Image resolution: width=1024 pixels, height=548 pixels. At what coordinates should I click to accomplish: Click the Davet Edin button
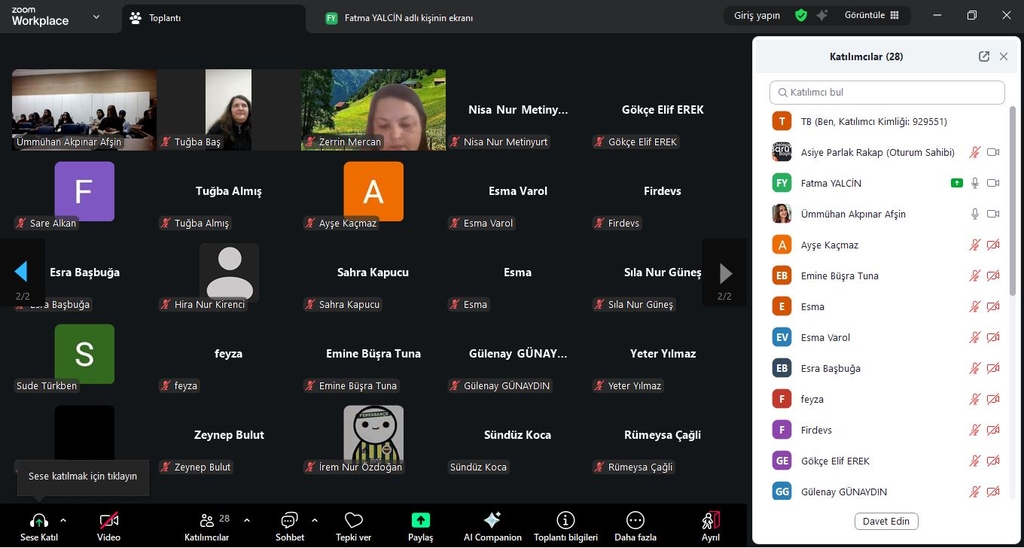[886, 521]
